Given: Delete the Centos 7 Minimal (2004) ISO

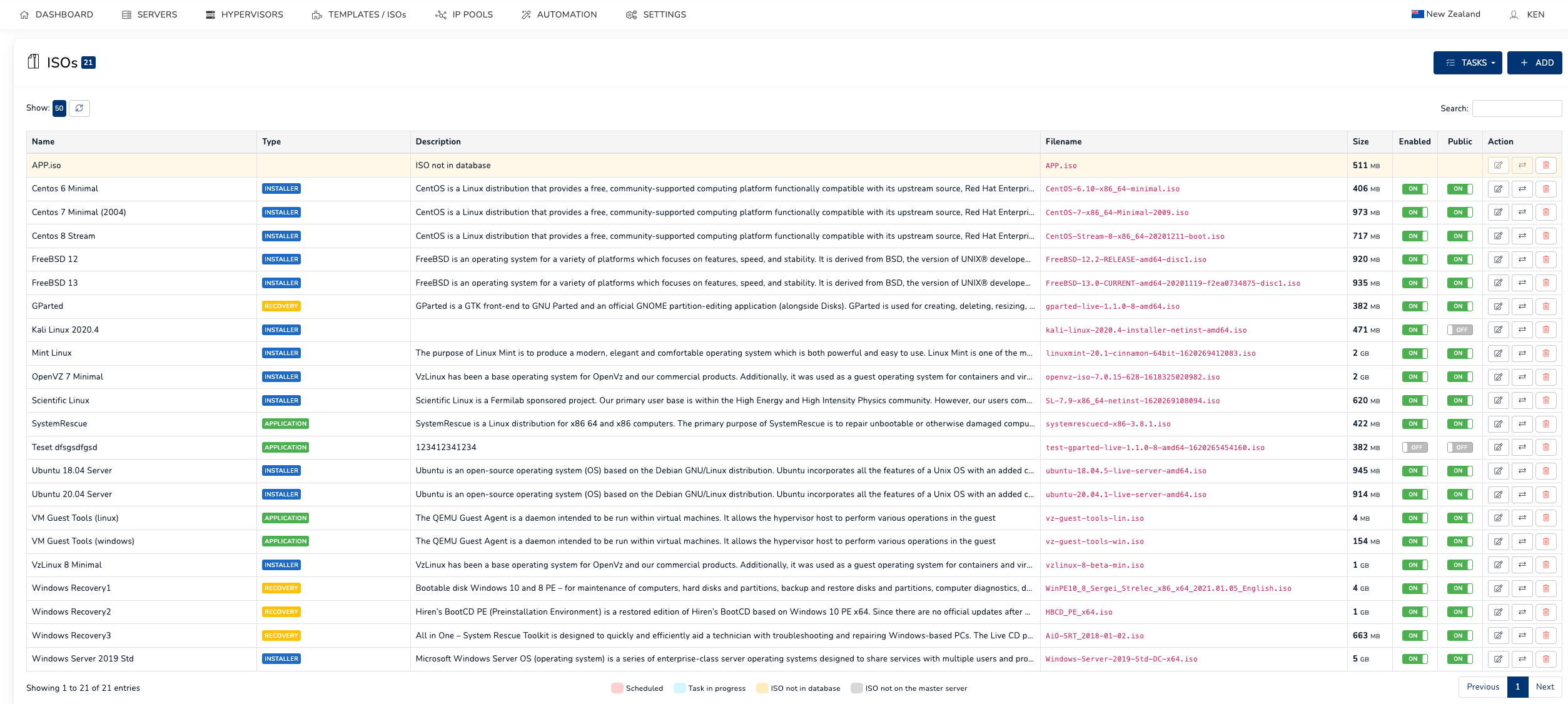Looking at the screenshot, I should point(1545,213).
